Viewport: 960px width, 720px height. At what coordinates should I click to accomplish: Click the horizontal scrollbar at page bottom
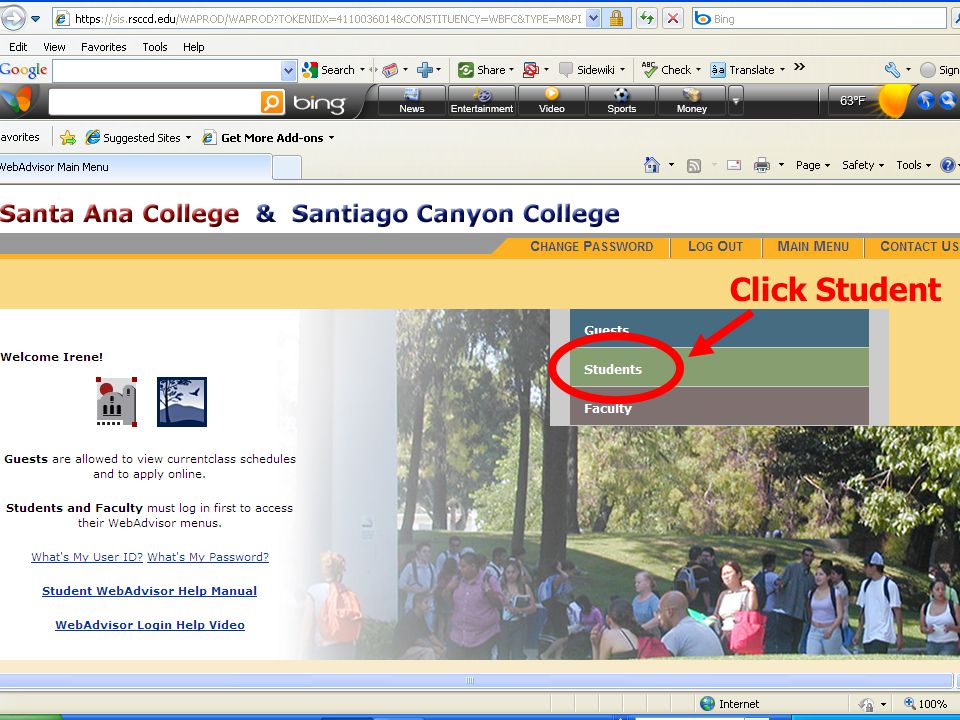[x=476, y=680]
